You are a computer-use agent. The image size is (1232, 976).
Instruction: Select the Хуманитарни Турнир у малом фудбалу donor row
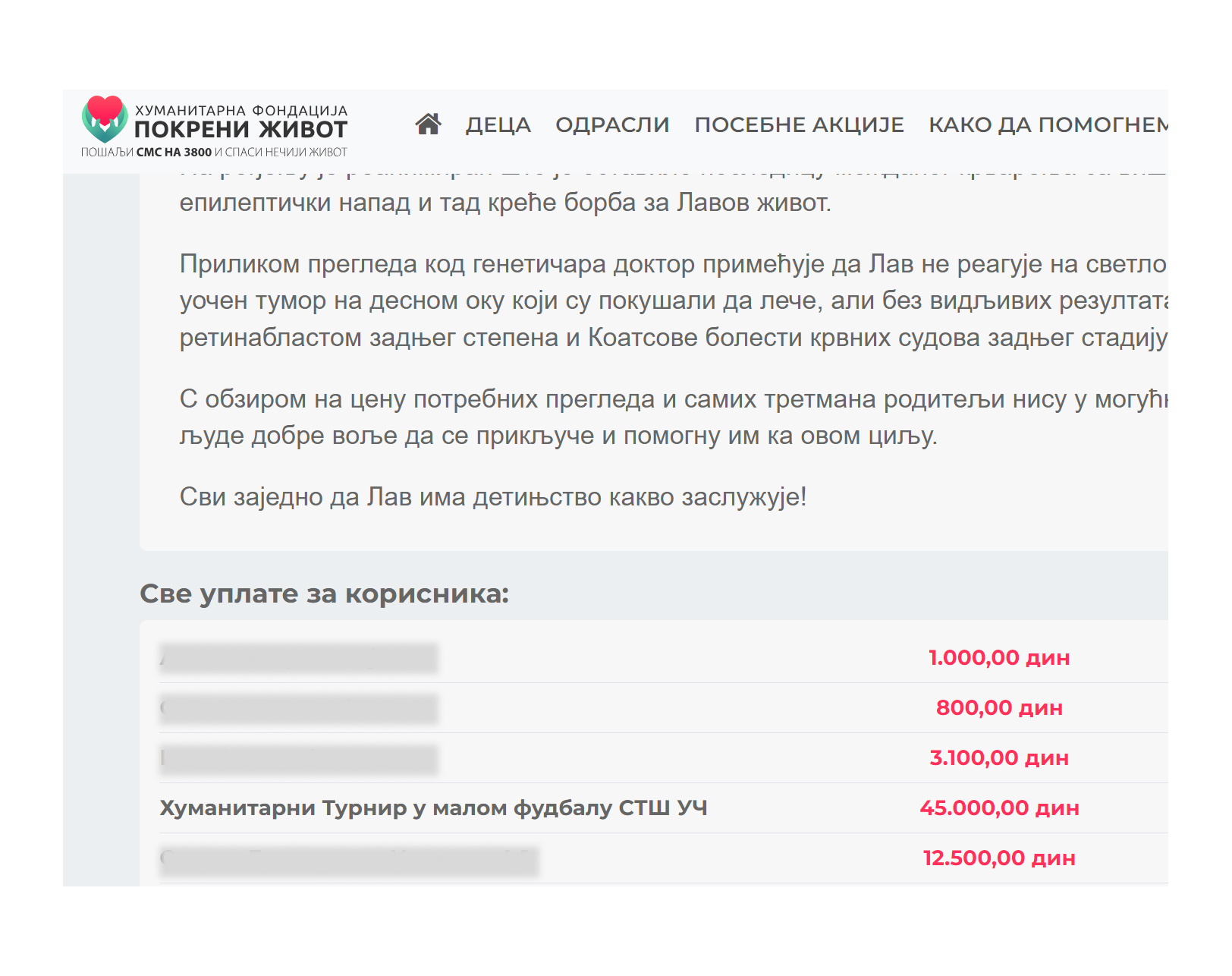663,808
